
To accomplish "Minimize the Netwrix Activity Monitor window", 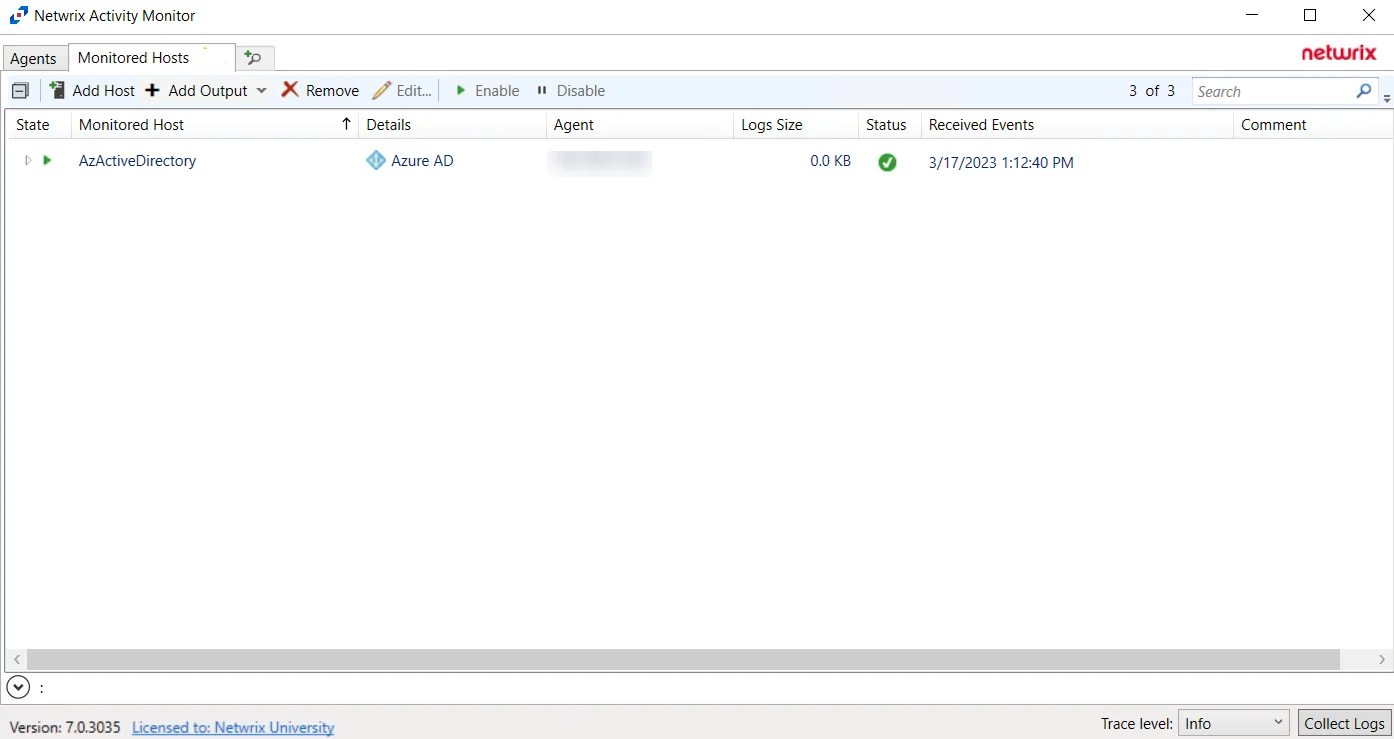I will (1251, 15).
